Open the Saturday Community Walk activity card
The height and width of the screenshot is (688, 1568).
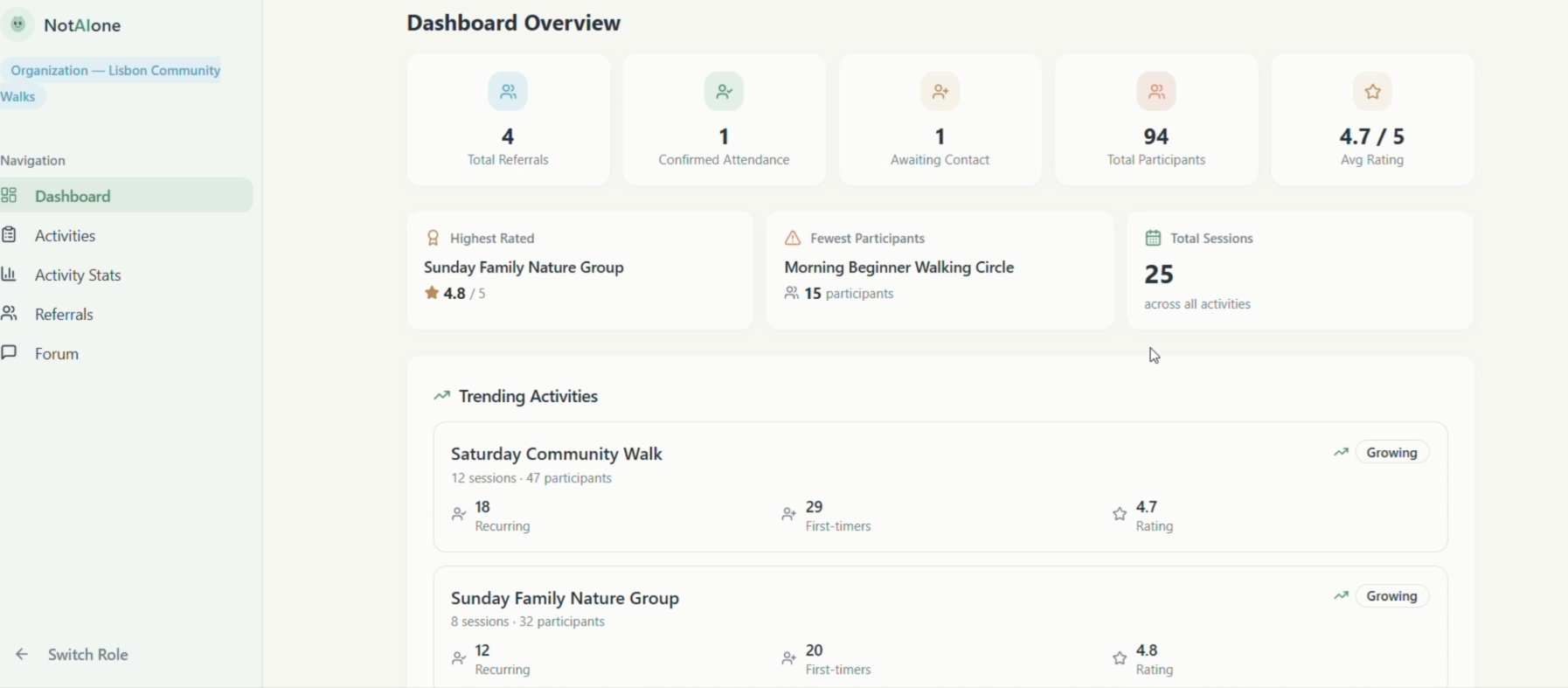[940, 487]
